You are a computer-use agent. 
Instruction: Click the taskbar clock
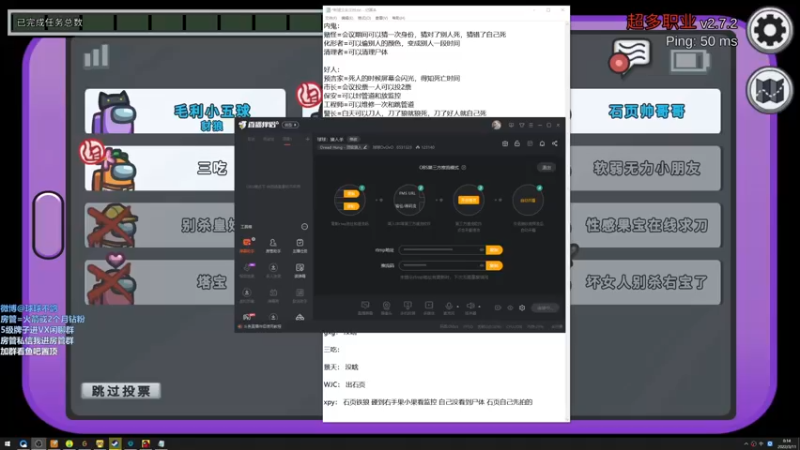[x=787, y=444]
